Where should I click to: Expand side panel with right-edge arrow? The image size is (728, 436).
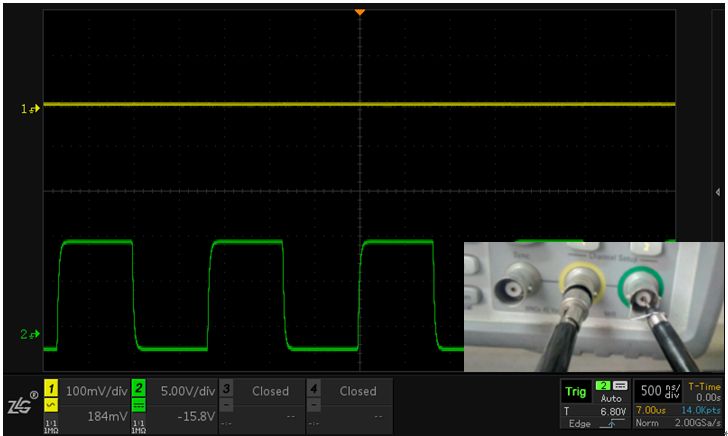tap(717, 191)
